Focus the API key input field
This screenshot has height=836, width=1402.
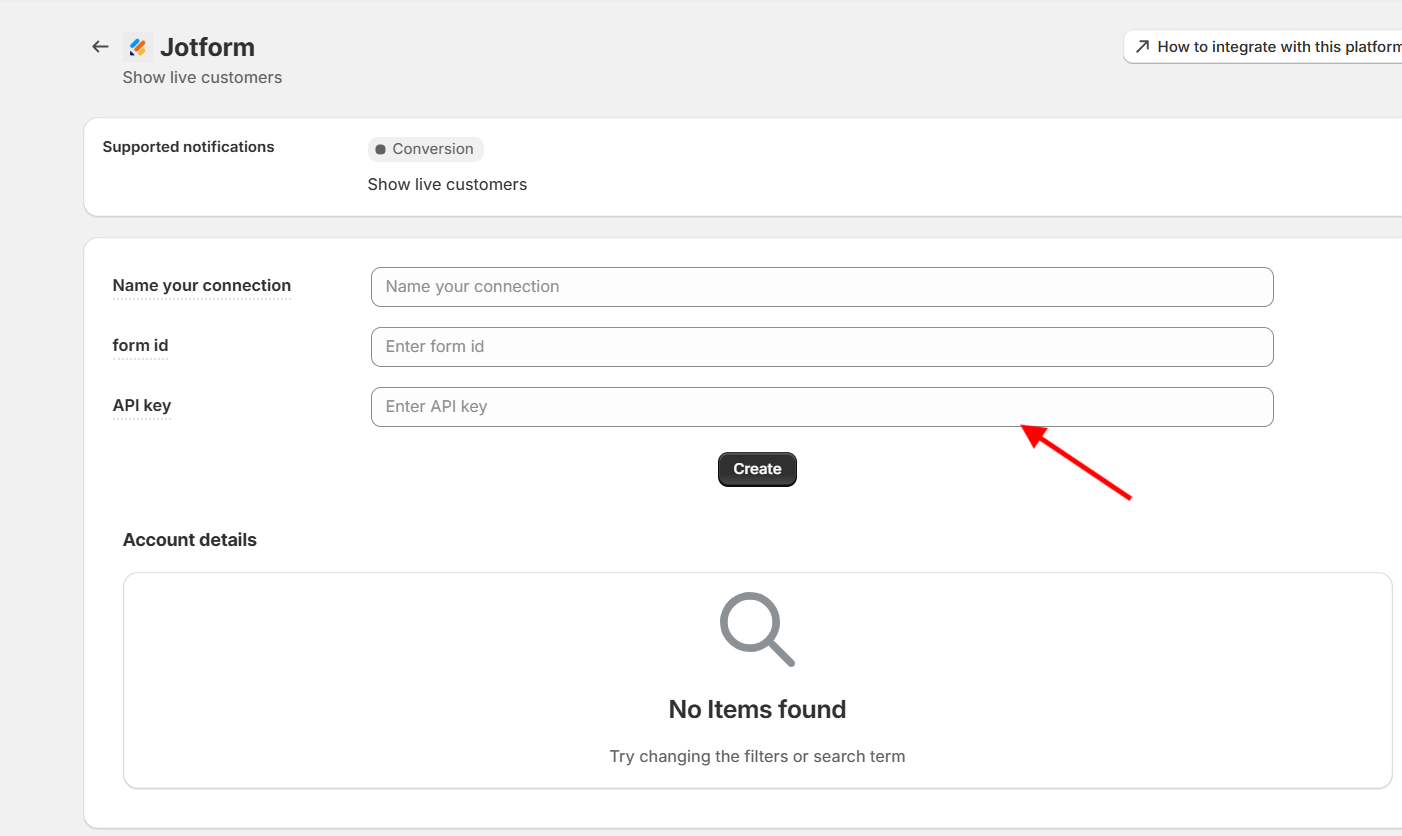tap(822, 407)
